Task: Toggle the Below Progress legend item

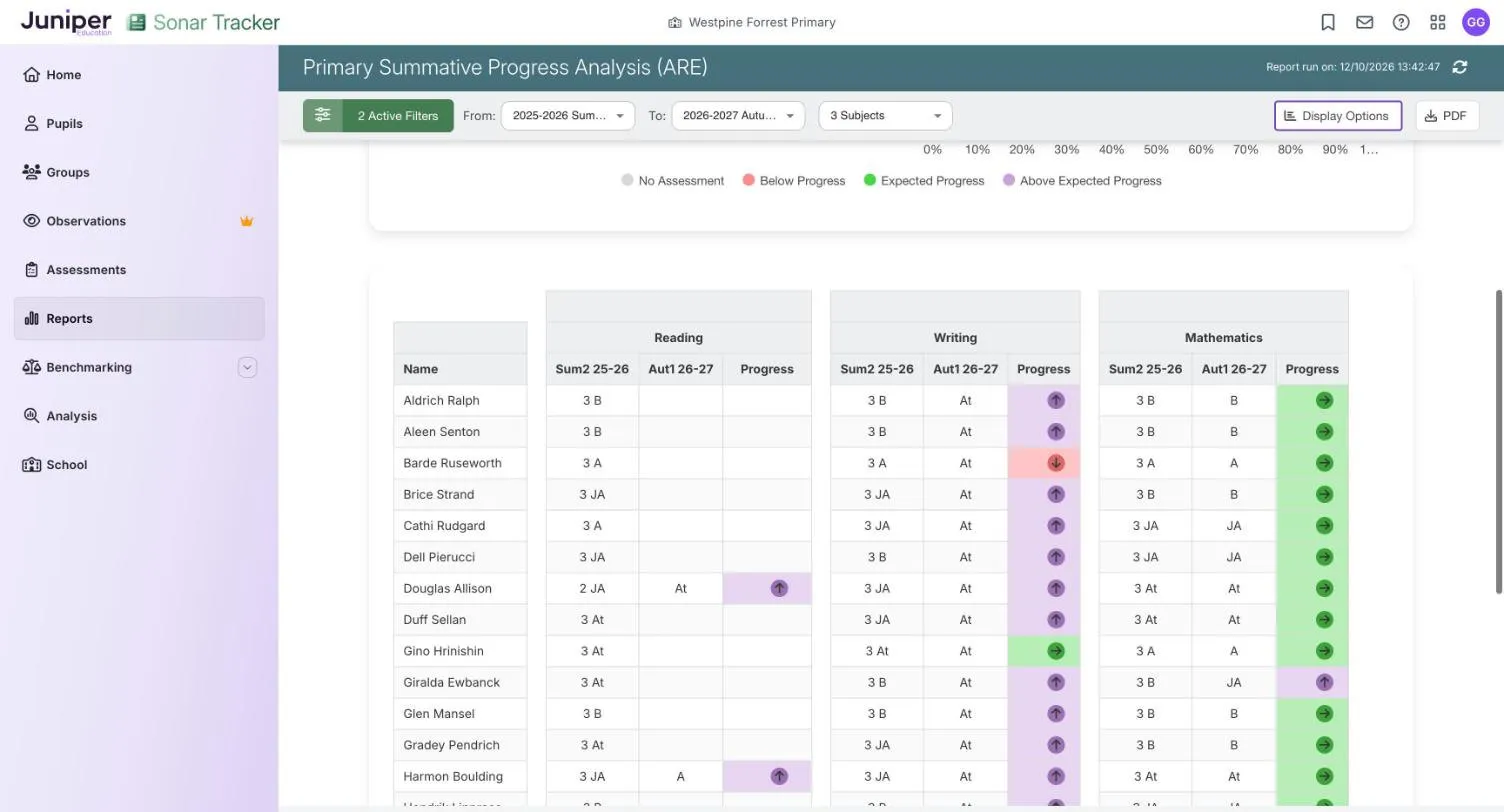Action: click(794, 181)
